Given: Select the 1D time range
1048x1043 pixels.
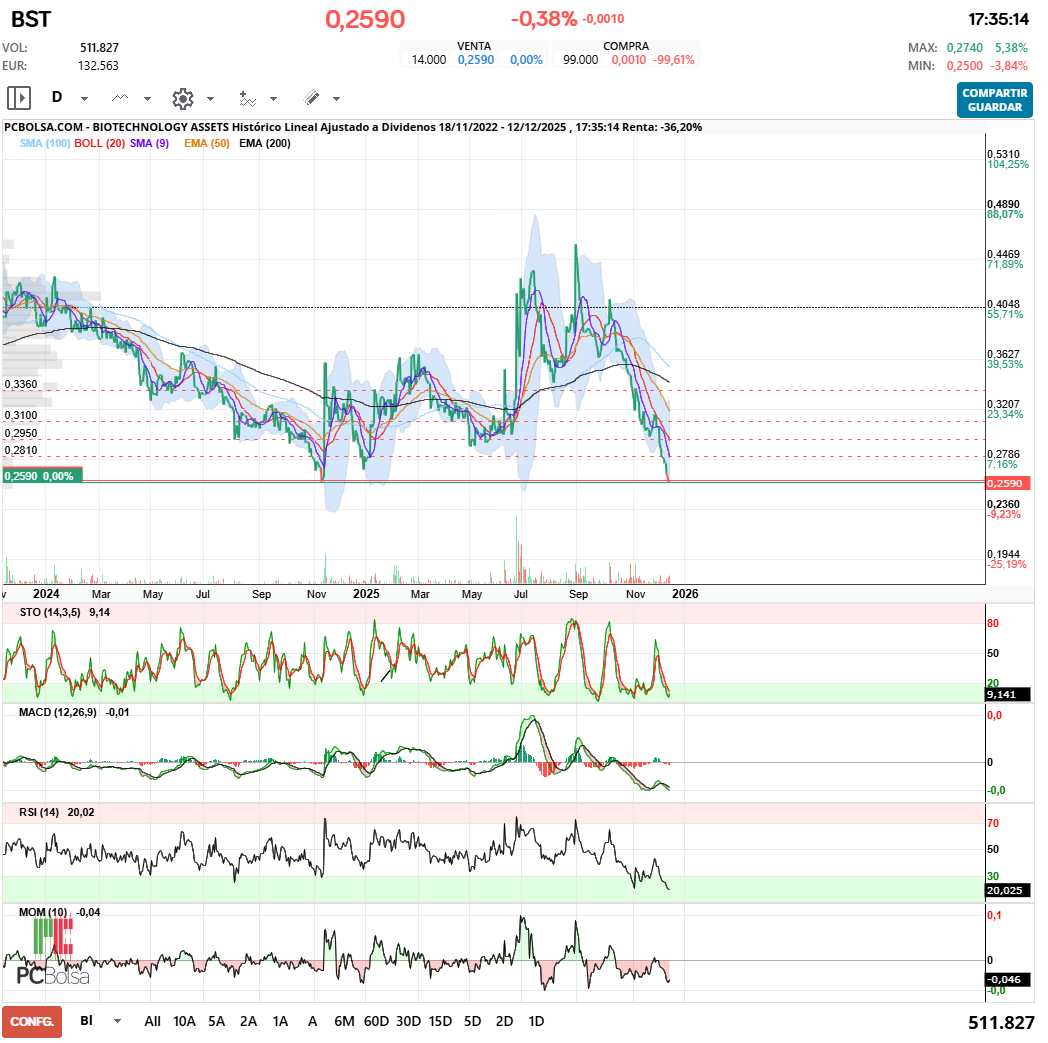Looking at the screenshot, I should 536,1021.
